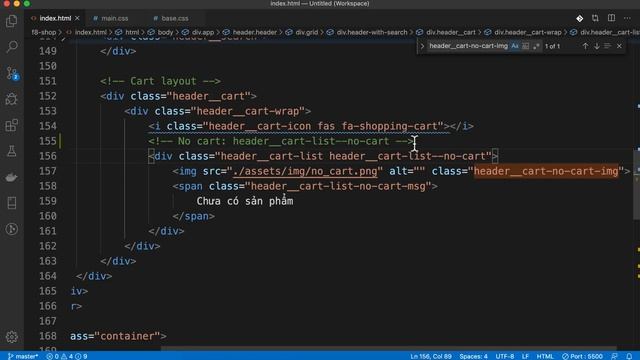Go to previous match in find widget
The image size is (640, 360).
pos(585,46)
